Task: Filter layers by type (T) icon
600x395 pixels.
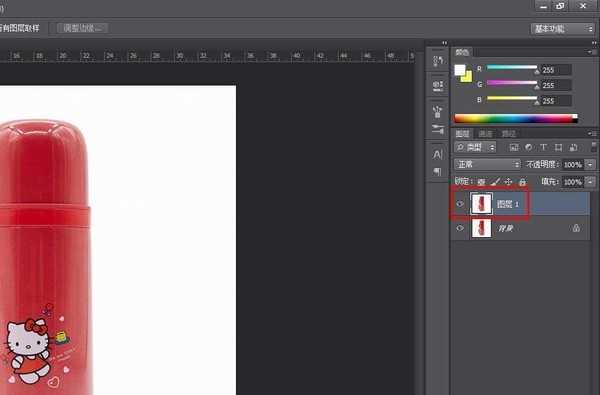Action: [543, 148]
